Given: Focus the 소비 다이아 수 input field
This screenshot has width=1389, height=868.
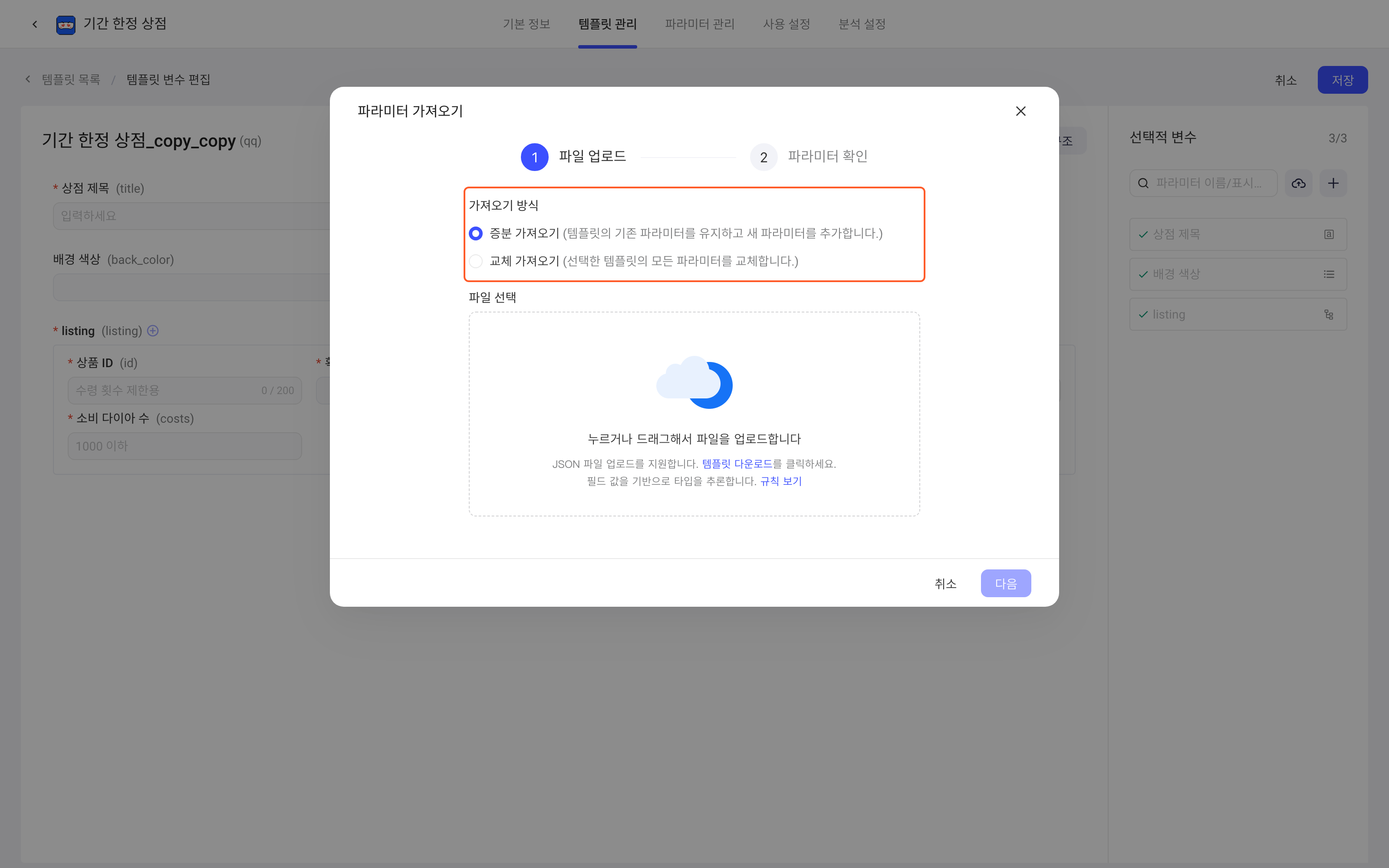Looking at the screenshot, I should (x=185, y=446).
